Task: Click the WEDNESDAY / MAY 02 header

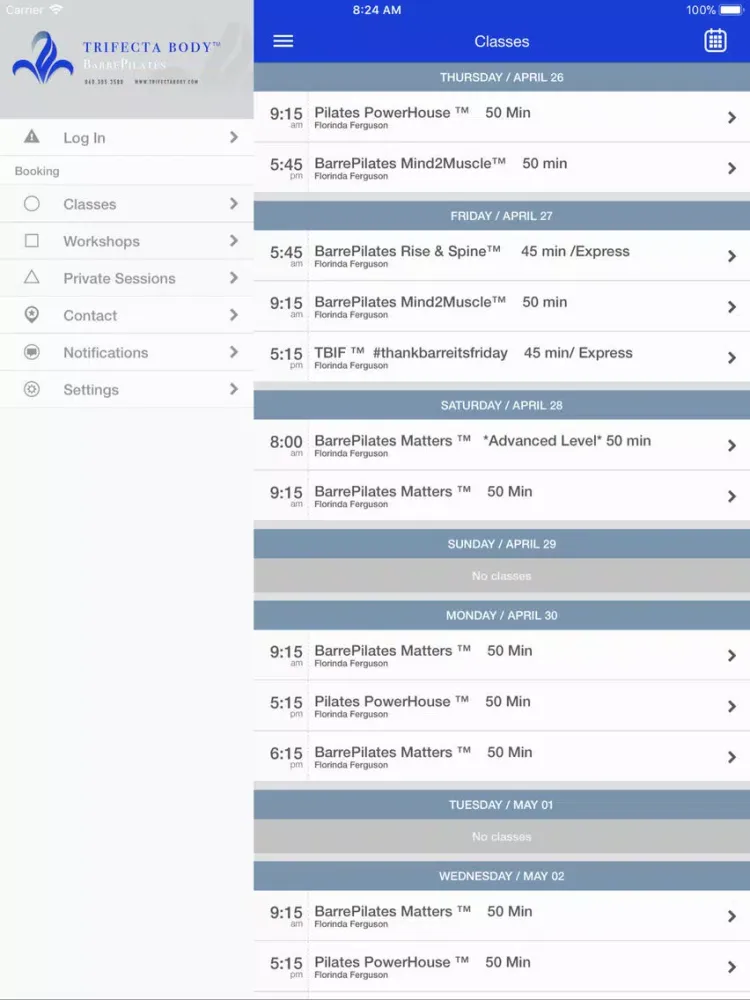Action: tap(502, 876)
